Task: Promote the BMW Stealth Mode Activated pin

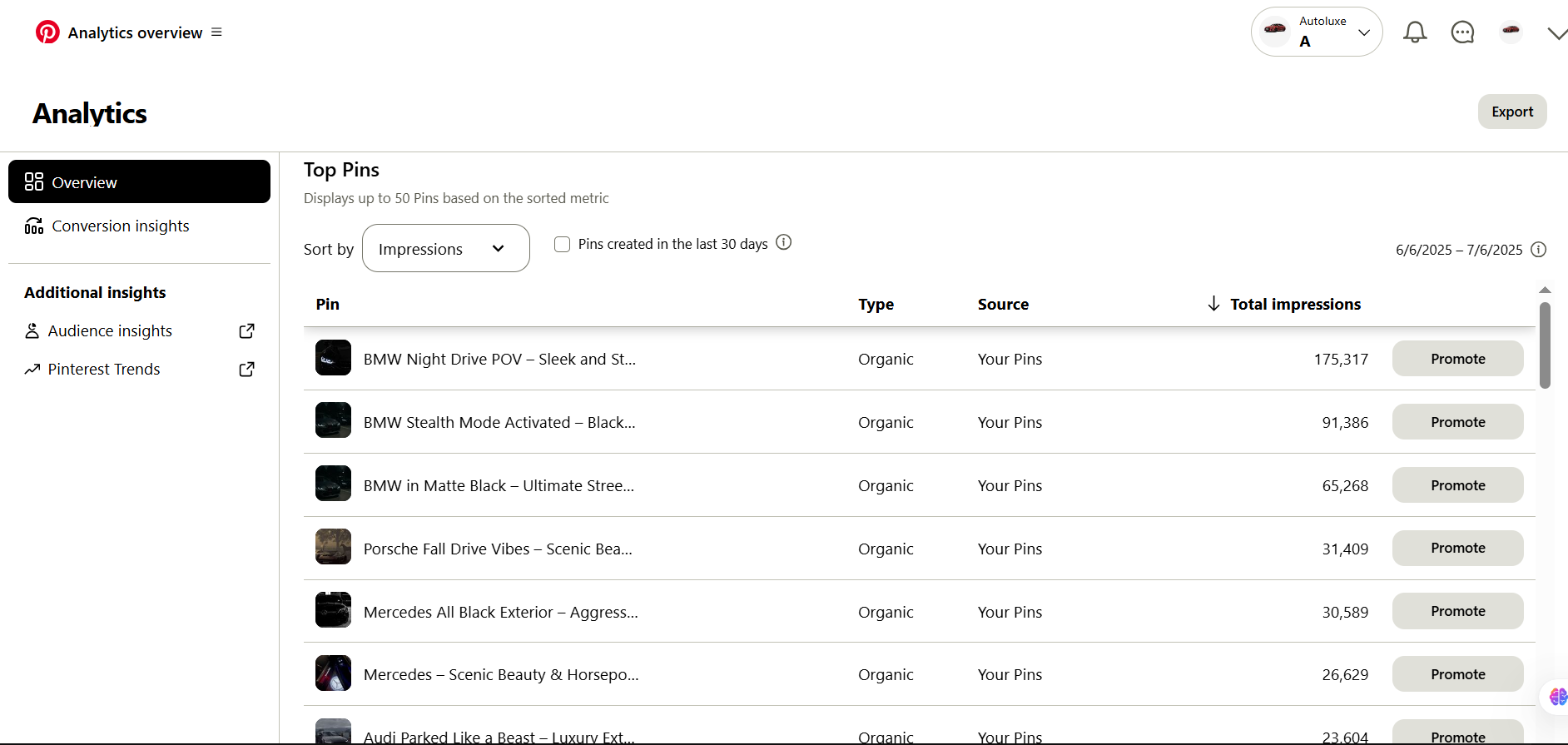Action: 1458,421
